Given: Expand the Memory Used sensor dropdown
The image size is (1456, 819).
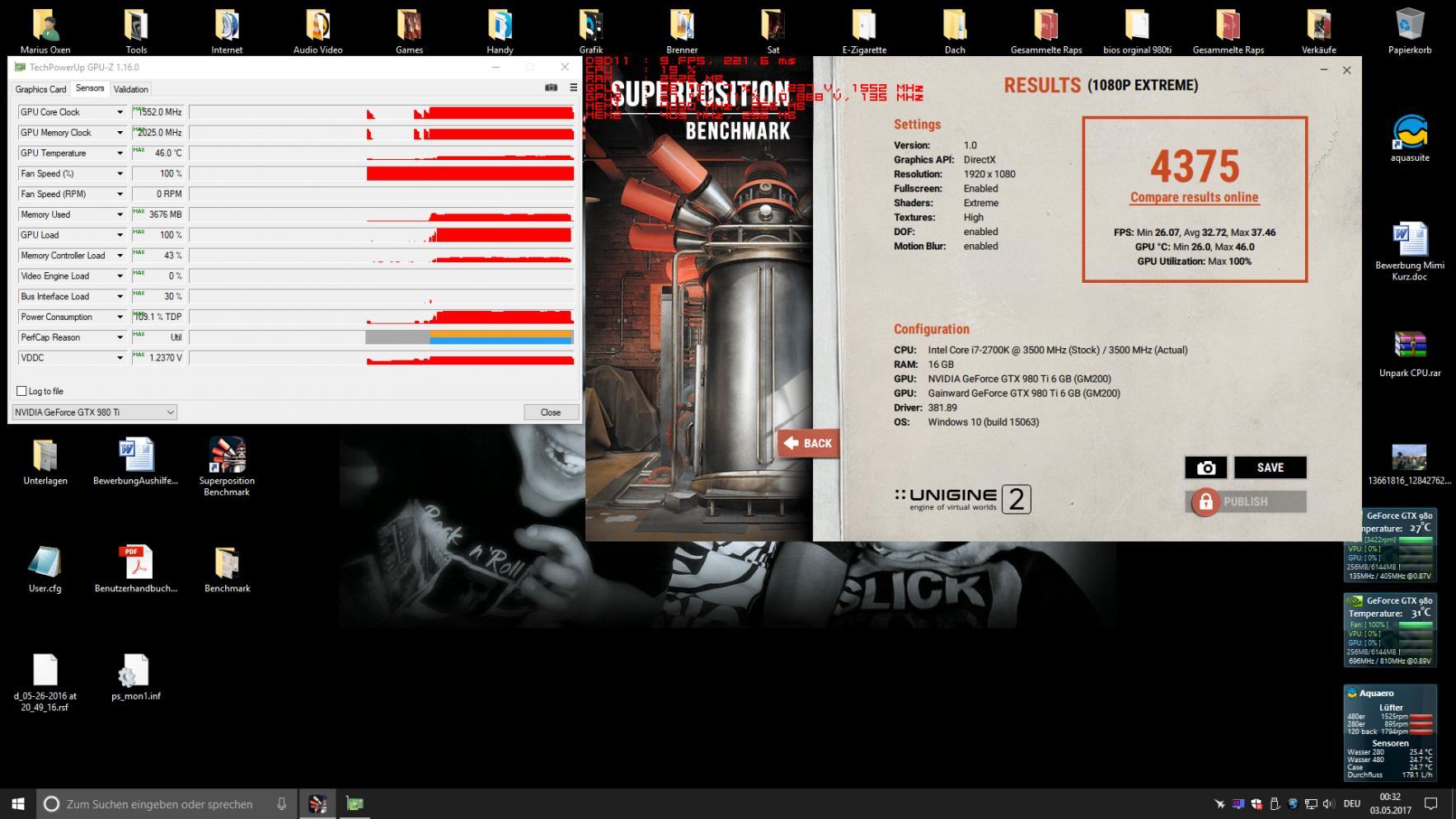Looking at the screenshot, I should (120, 214).
